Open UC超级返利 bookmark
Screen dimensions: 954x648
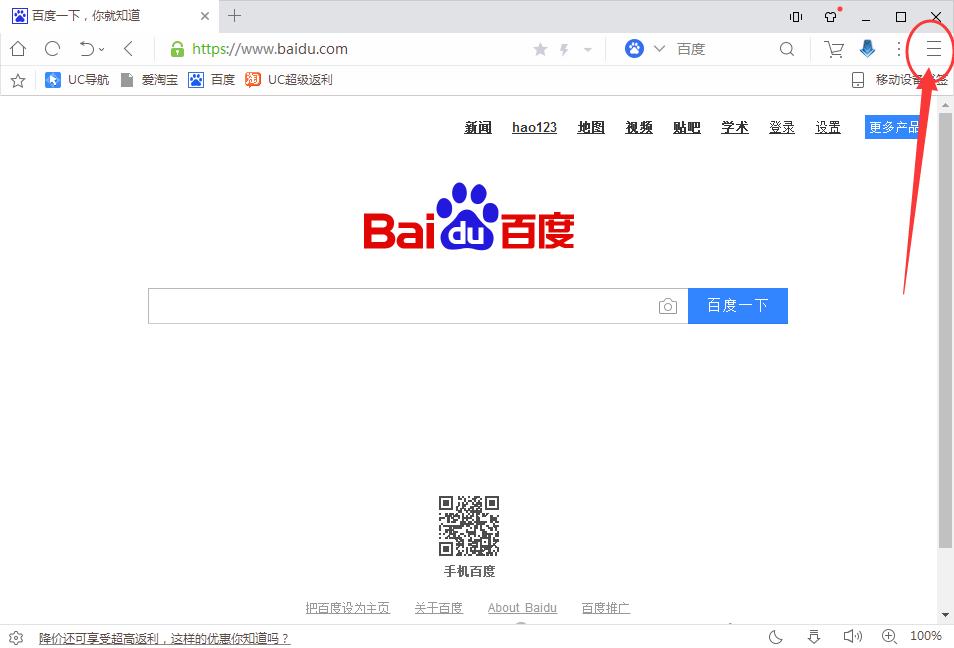pos(288,80)
